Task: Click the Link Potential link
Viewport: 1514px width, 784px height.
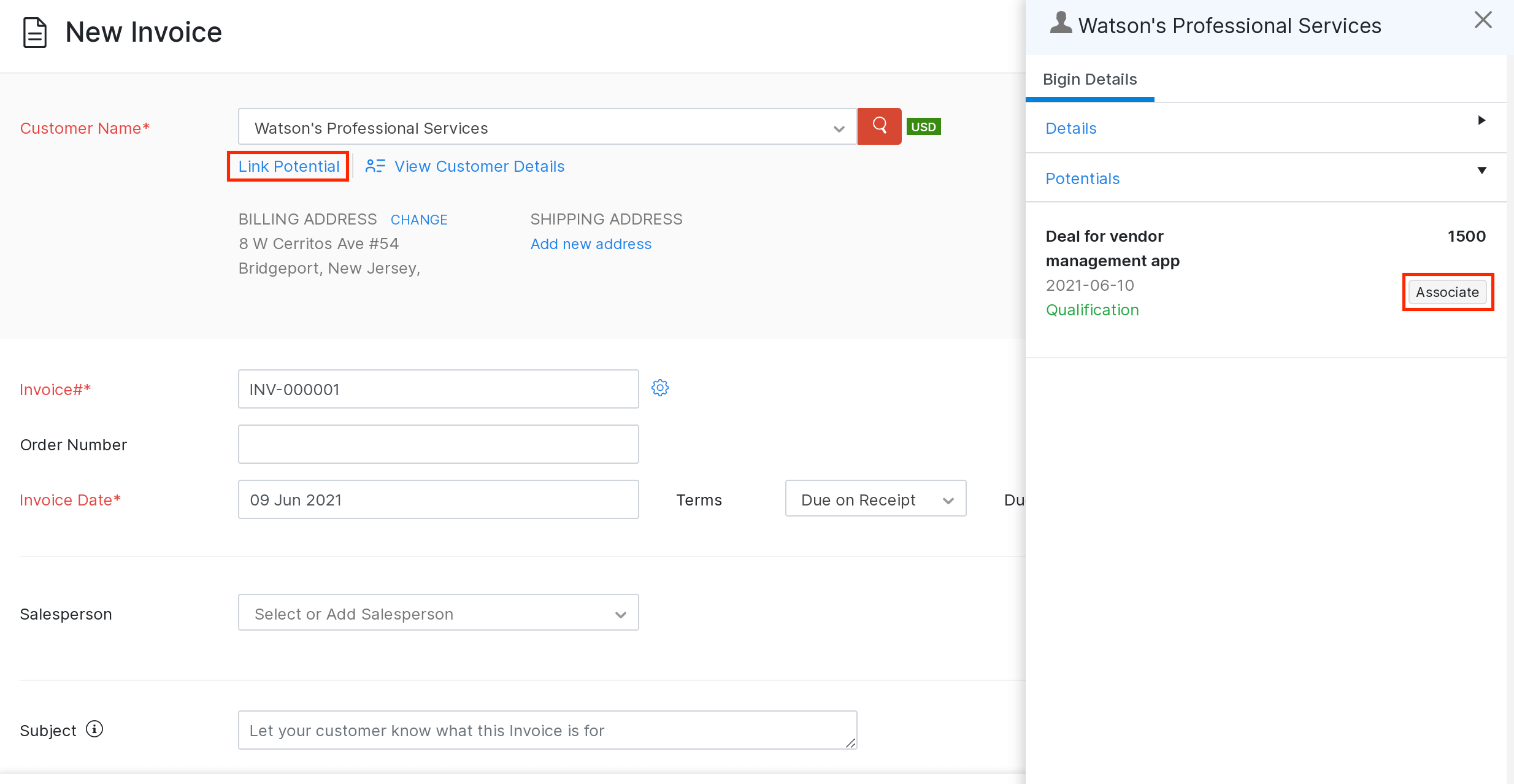Action: (x=288, y=166)
